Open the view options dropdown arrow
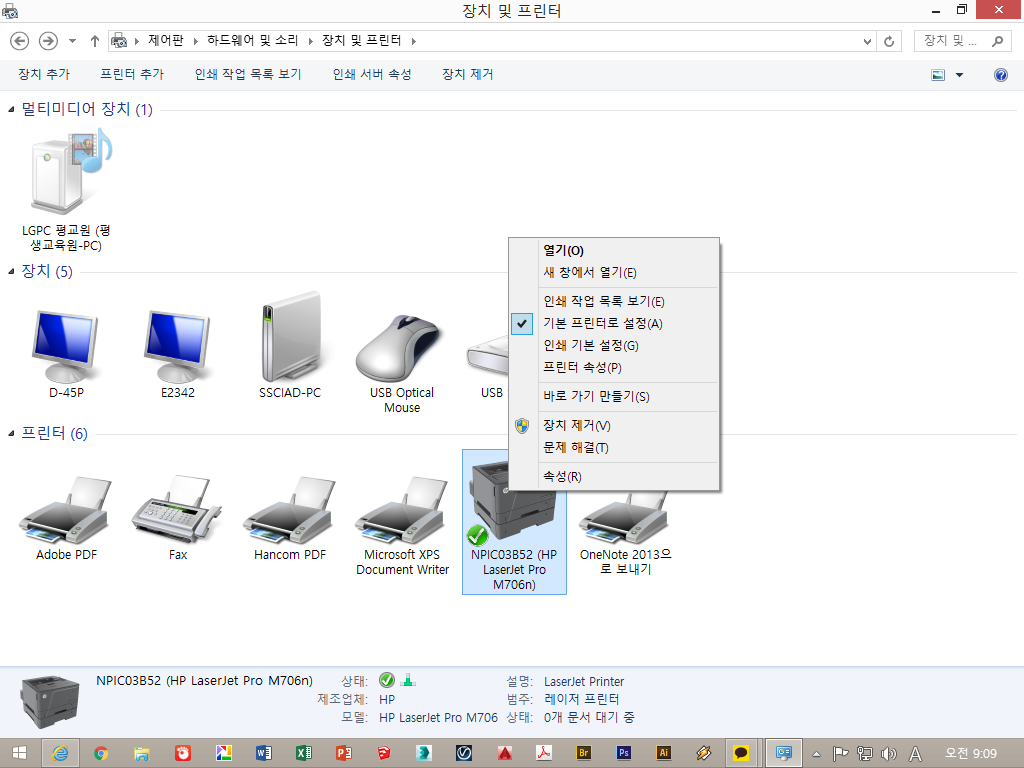The height and width of the screenshot is (768, 1024). click(957, 74)
